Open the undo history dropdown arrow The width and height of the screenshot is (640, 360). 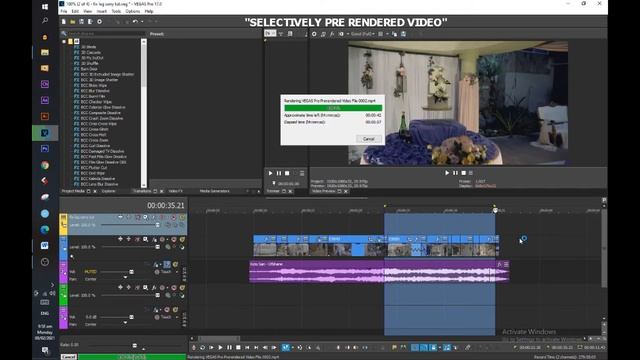click(141, 22)
